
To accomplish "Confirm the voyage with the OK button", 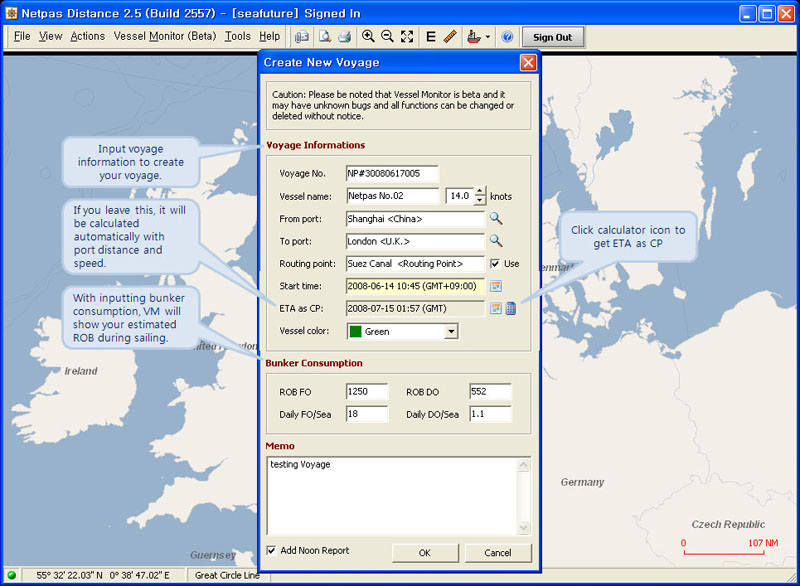I will [424, 553].
